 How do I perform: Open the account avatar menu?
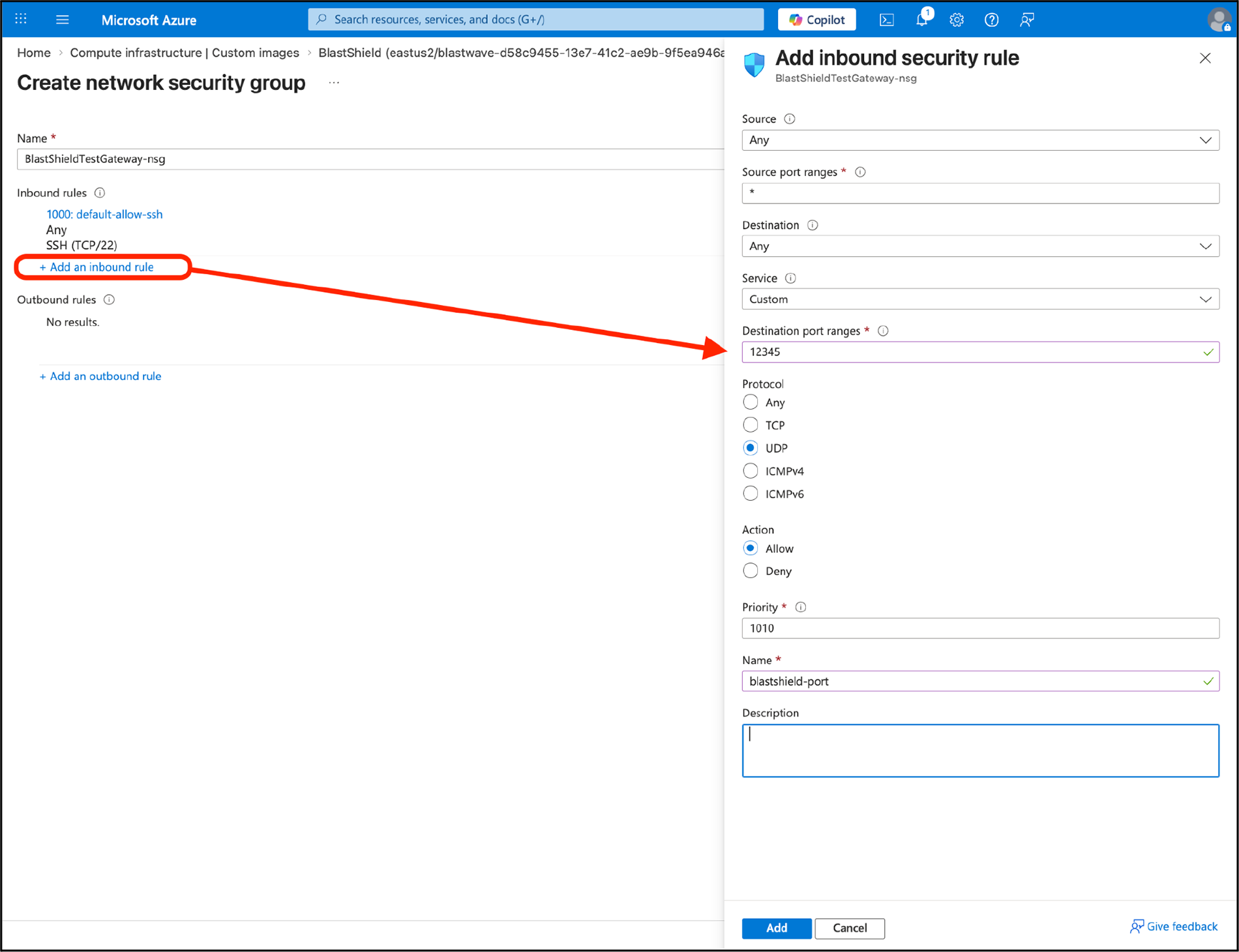coord(1219,20)
